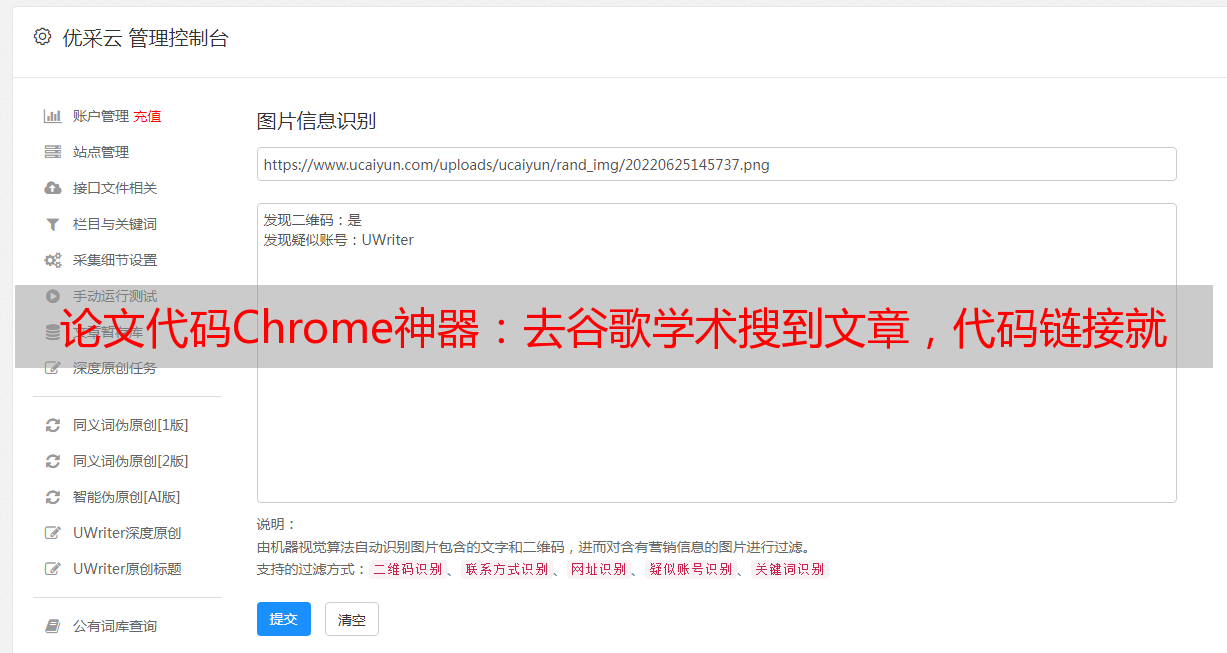Screen dimensions: 1227x653
Task: Click the gear icon beside 优采云 管理控制台
Action: [x=42, y=37]
